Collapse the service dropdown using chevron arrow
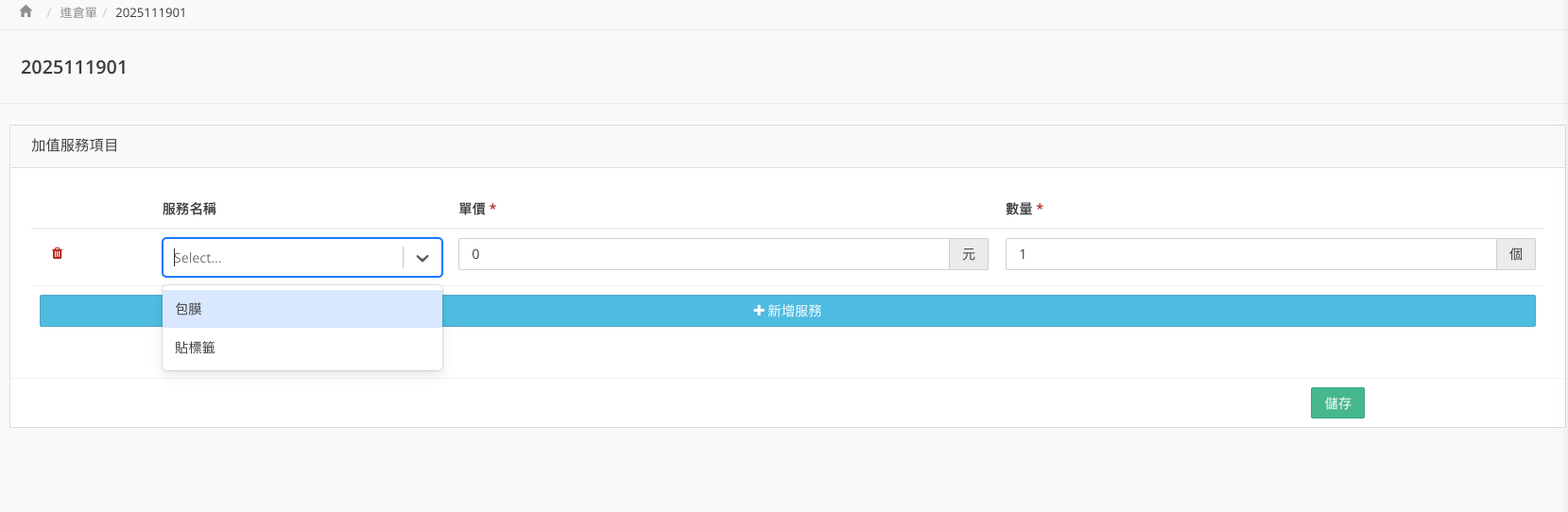 422,258
